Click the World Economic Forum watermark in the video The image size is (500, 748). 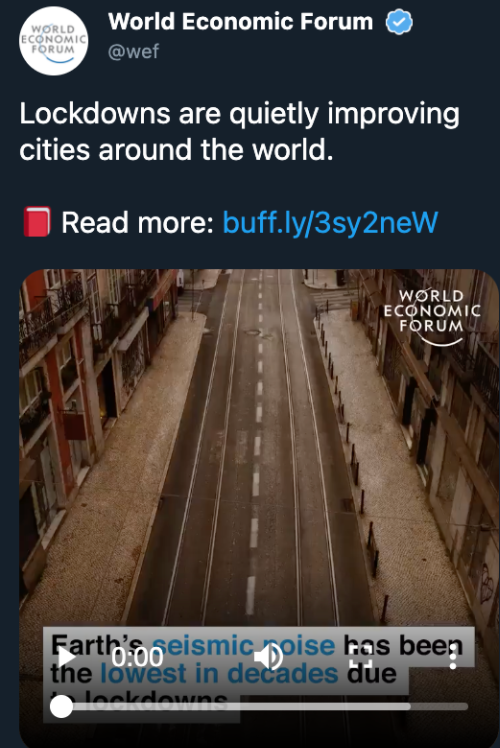pos(431,315)
